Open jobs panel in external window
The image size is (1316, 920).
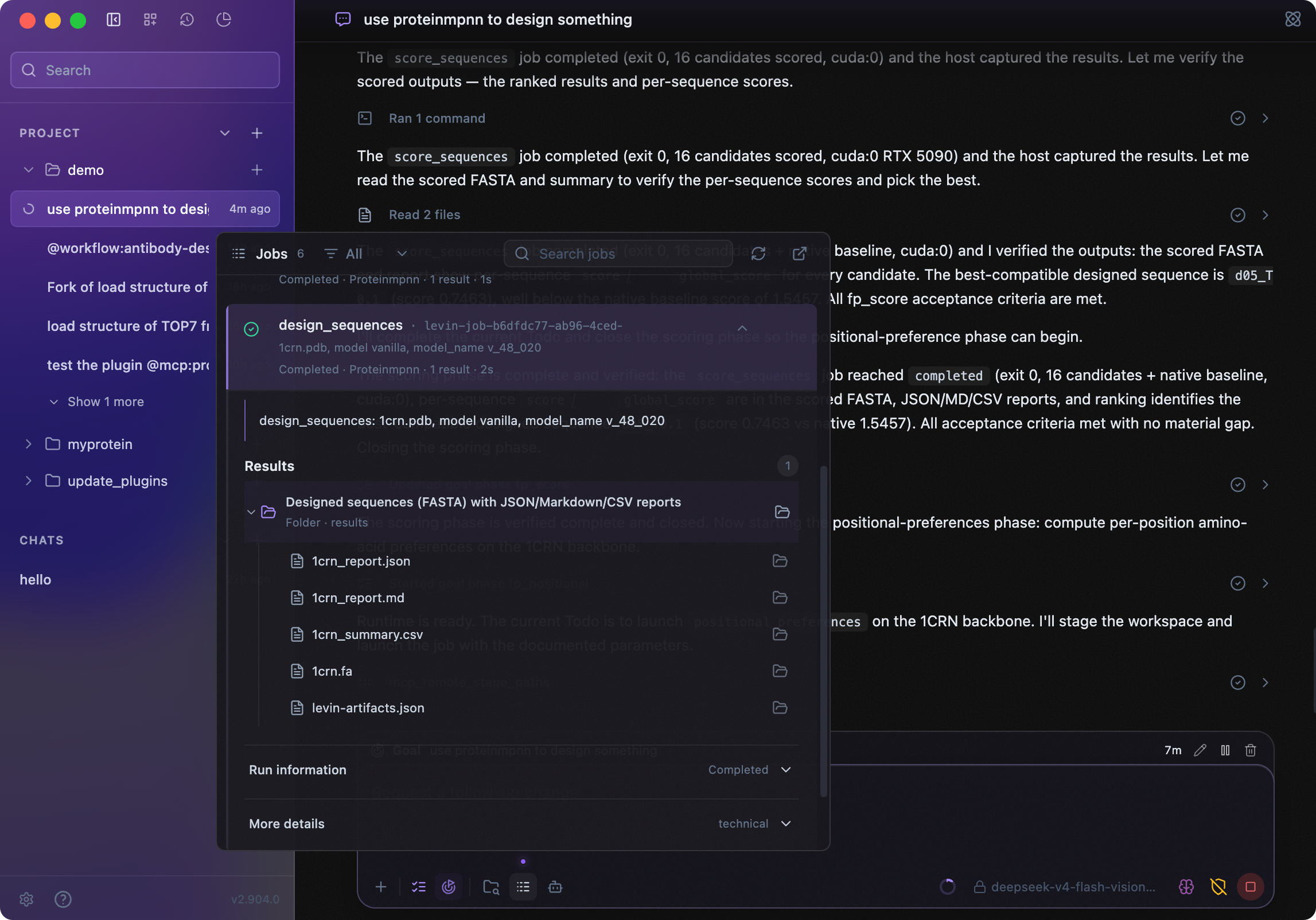click(x=799, y=254)
